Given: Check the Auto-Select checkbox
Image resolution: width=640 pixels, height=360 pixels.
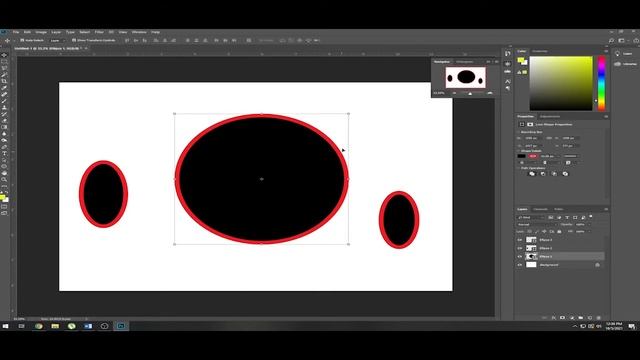Looking at the screenshot, I should coord(22,40).
